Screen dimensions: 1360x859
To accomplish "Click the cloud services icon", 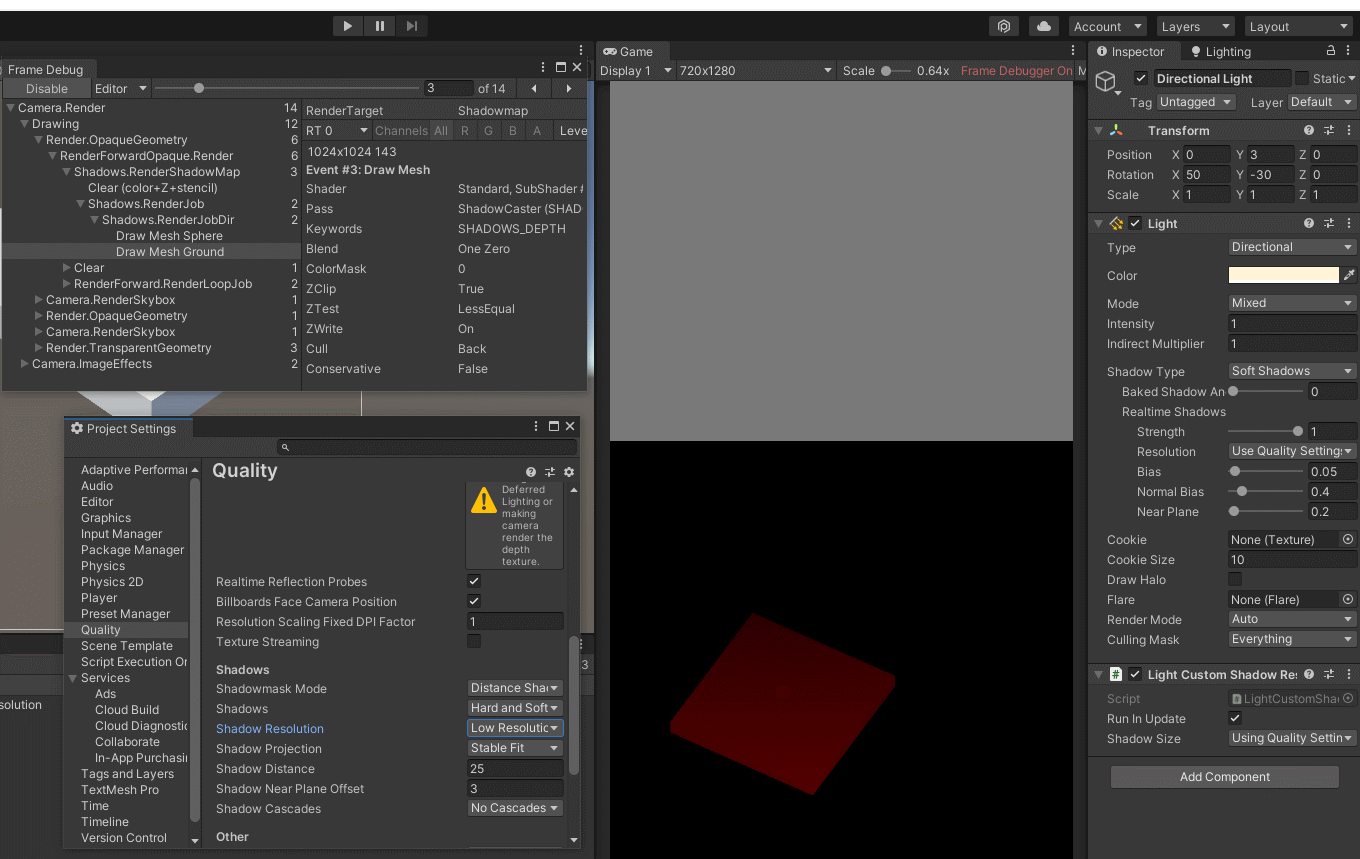I will (x=1043, y=26).
